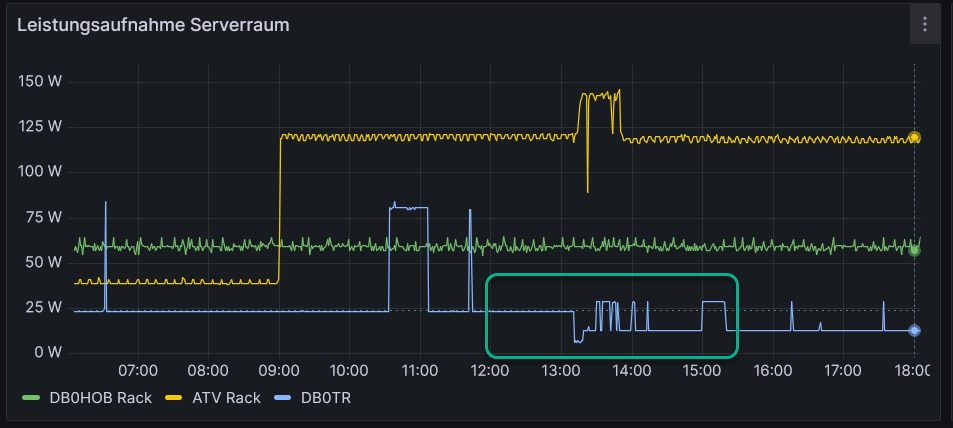Click the 100 W y-axis label
The image size is (953, 428).
39,172
